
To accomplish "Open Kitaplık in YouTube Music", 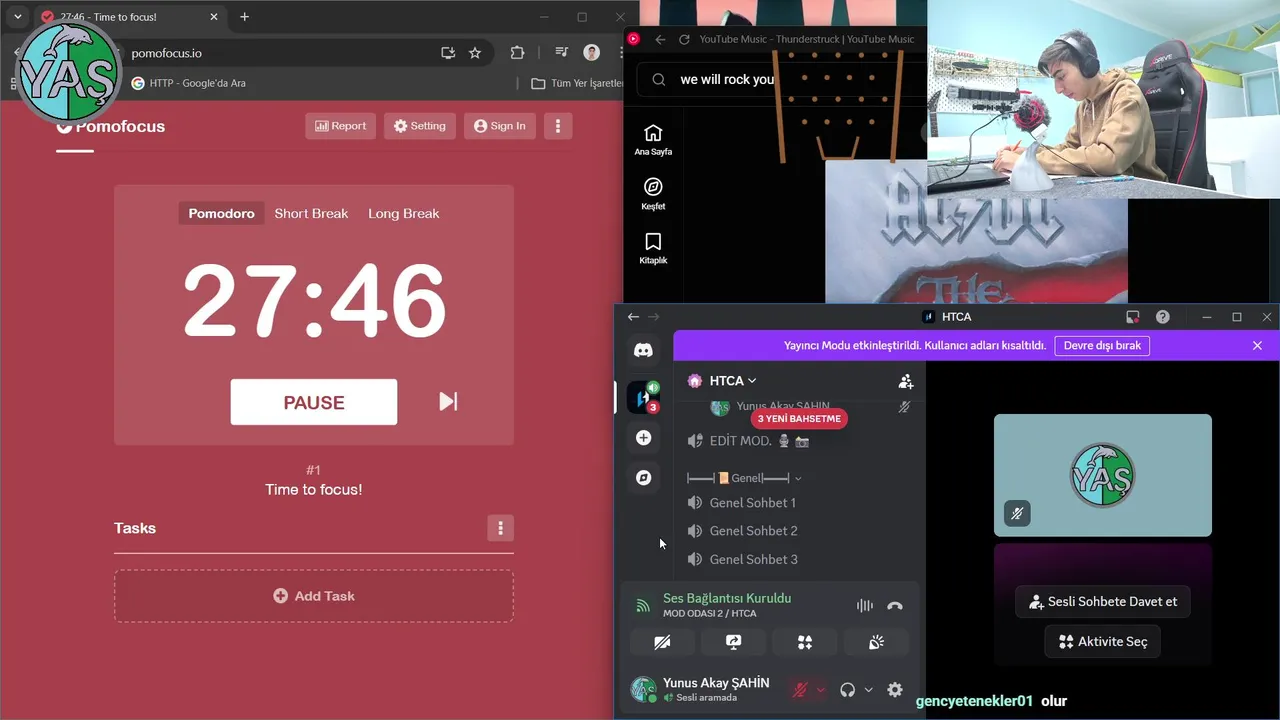I will (x=653, y=248).
